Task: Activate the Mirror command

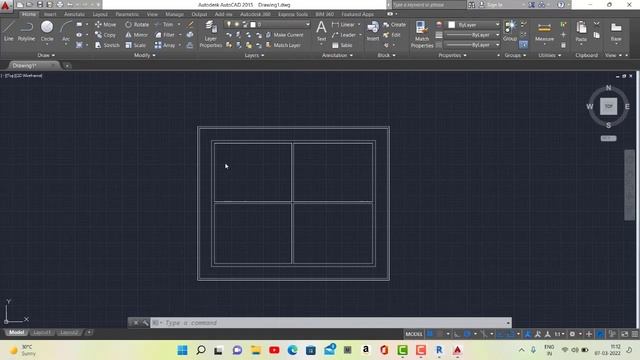Action: (136, 35)
